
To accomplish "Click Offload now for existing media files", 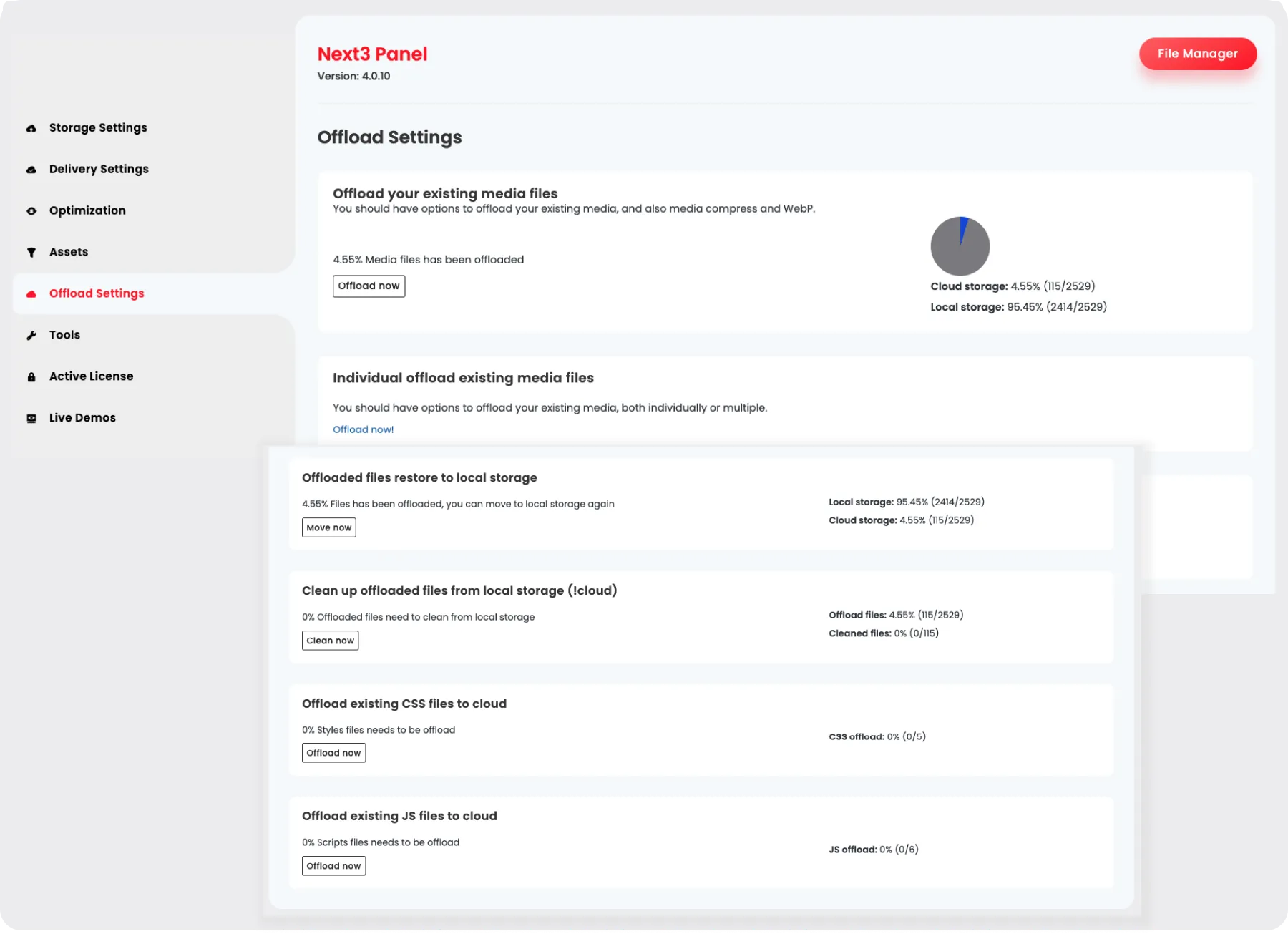I will click(x=369, y=286).
